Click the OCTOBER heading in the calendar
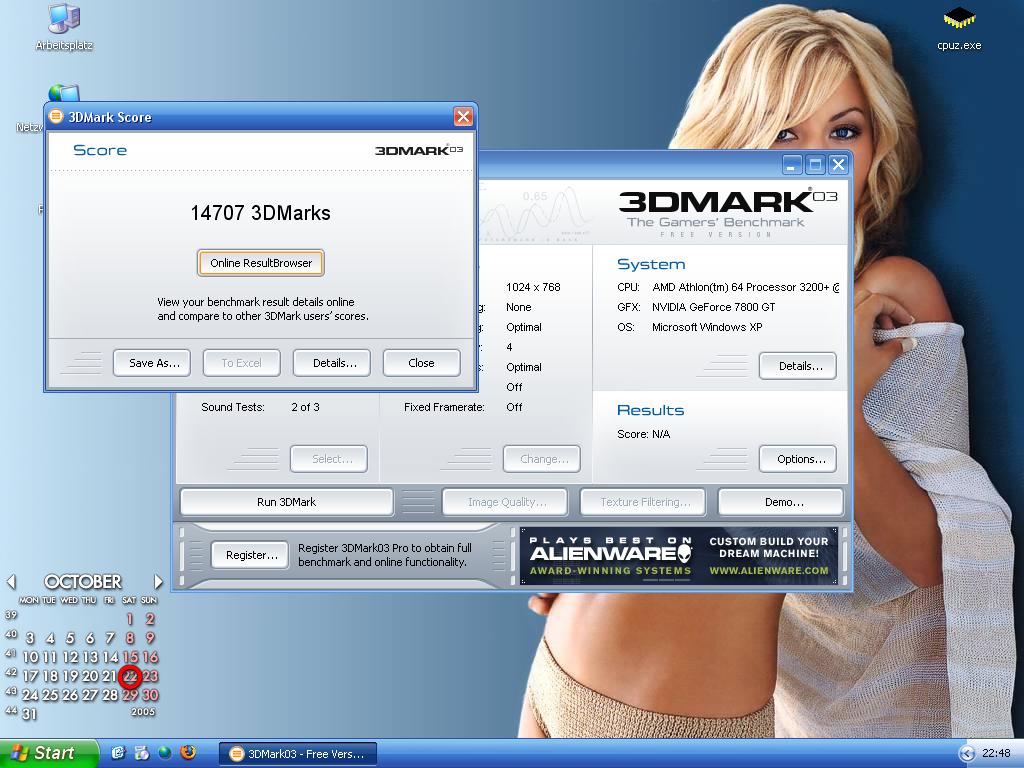The width and height of the screenshot is (1024, 768). click(83, 581)
